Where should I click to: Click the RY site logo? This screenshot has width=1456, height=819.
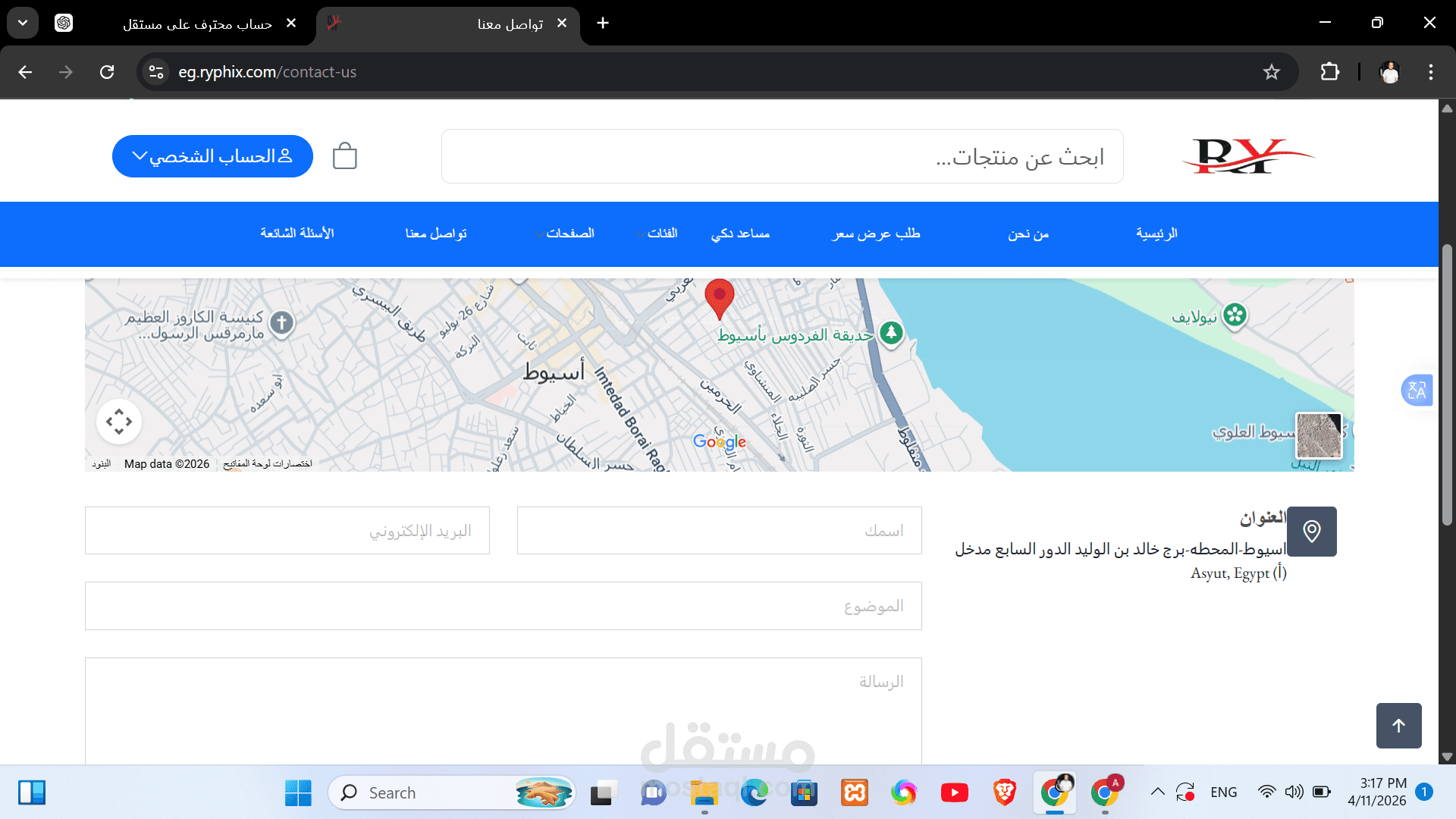(1247, 156)
